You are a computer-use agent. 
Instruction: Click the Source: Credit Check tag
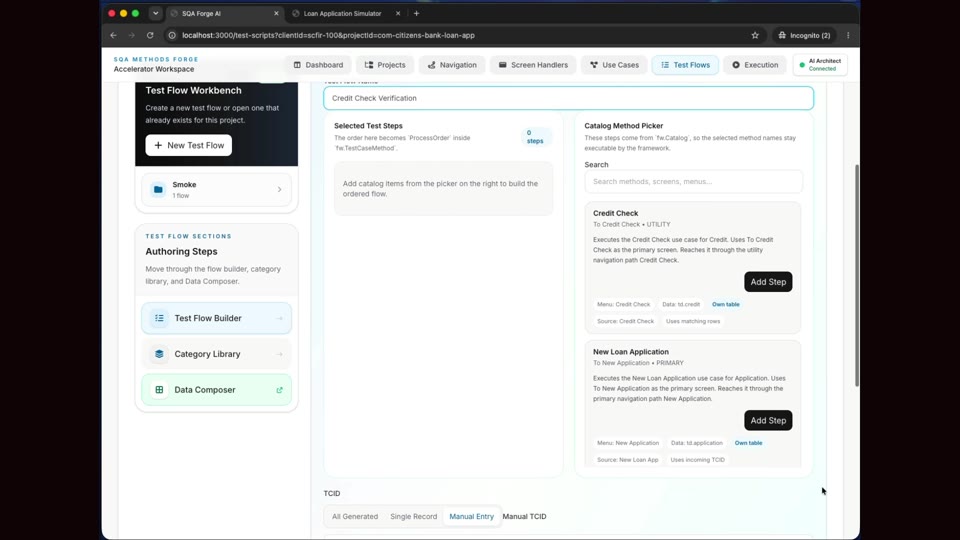coord(625,321)
